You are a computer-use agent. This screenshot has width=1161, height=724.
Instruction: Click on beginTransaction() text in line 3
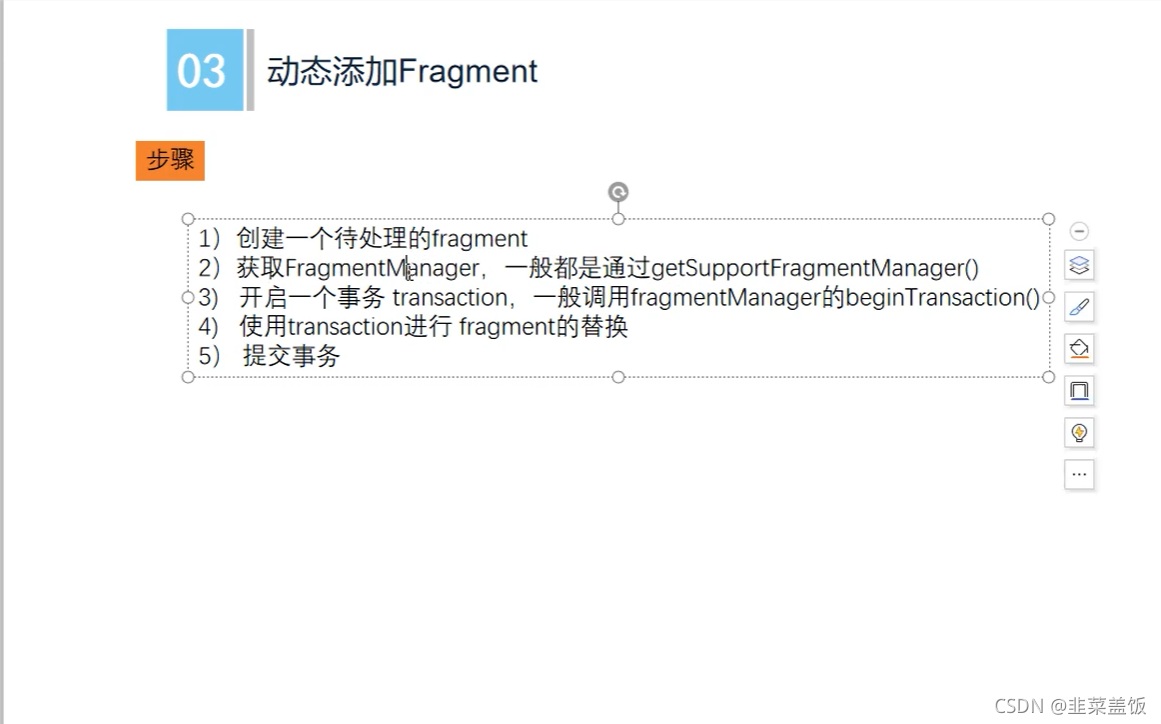[x=943, y=298]
